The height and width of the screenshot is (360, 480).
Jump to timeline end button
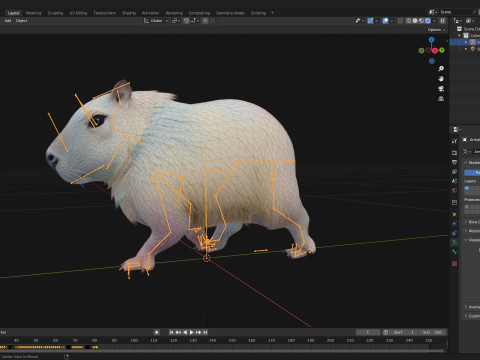tap(205, 332)
